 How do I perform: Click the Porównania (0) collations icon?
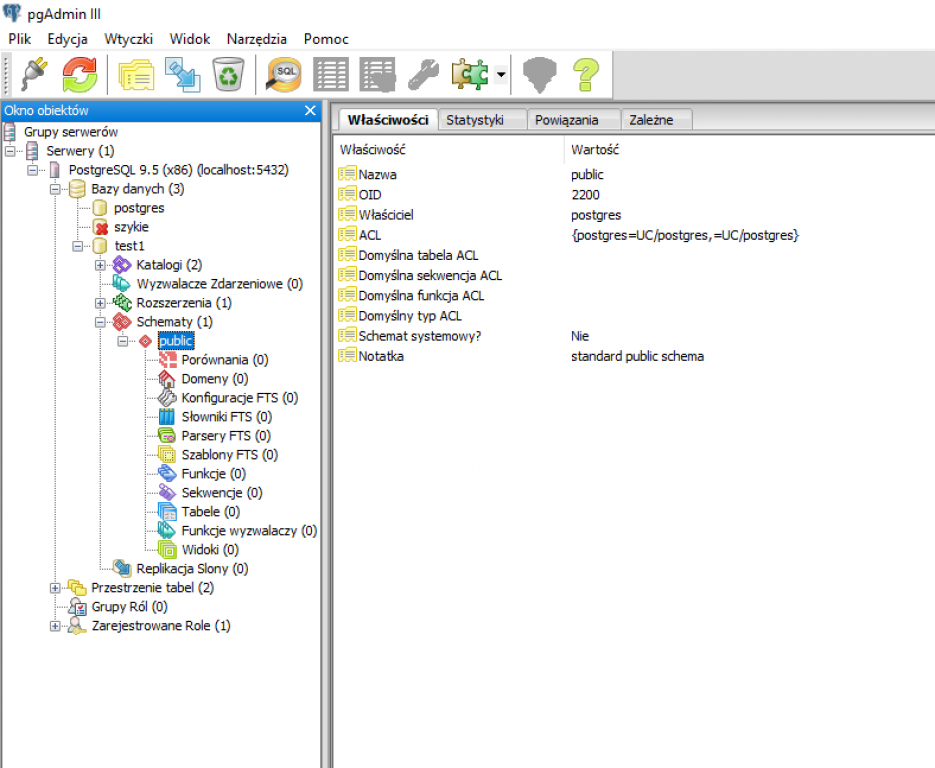tap(168, 360)
